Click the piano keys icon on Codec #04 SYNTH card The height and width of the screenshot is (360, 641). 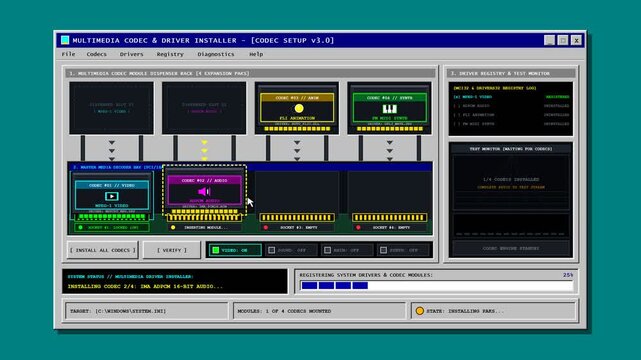point(390,109)
